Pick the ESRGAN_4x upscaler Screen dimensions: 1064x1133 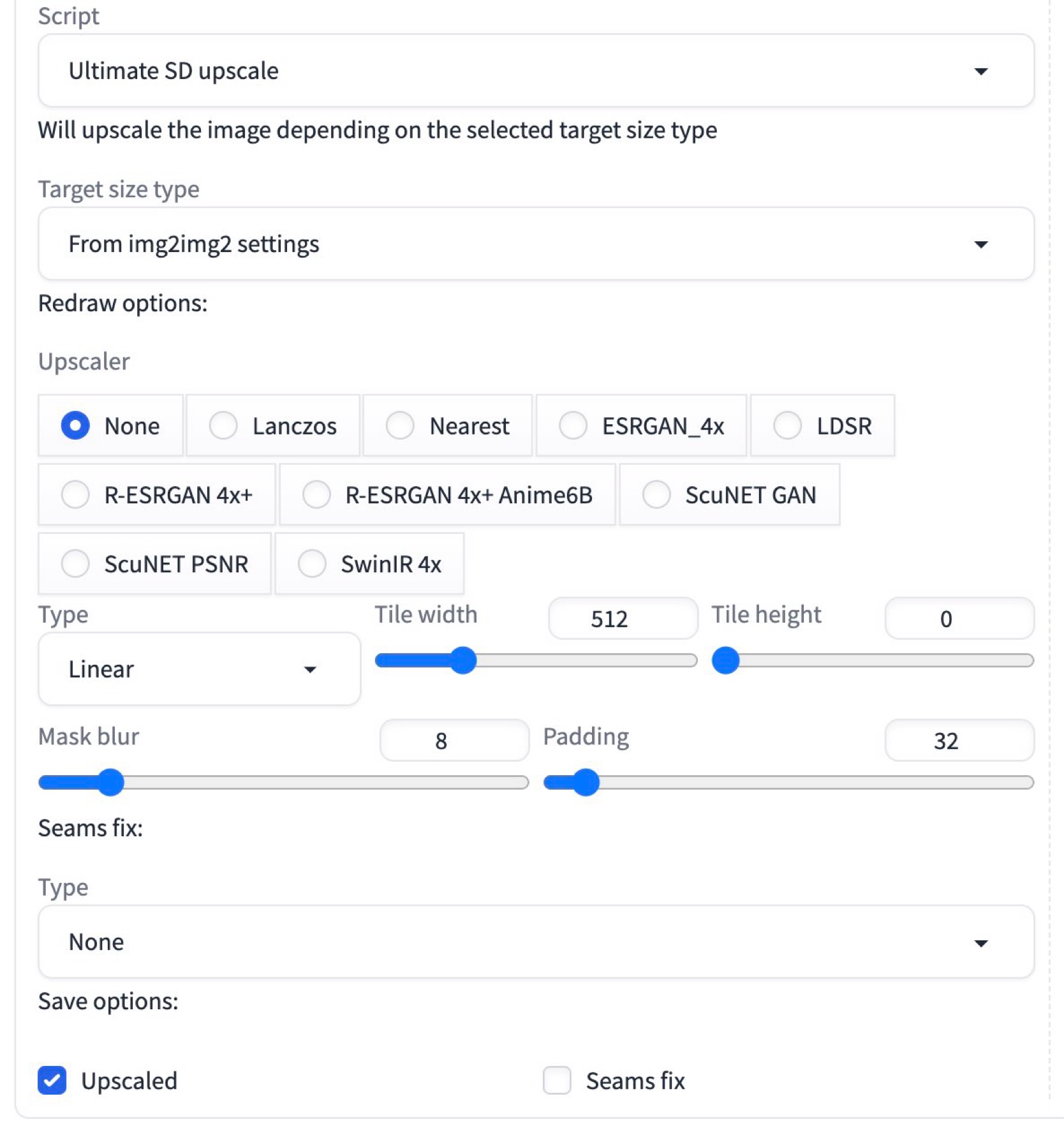tap(573, 426)
